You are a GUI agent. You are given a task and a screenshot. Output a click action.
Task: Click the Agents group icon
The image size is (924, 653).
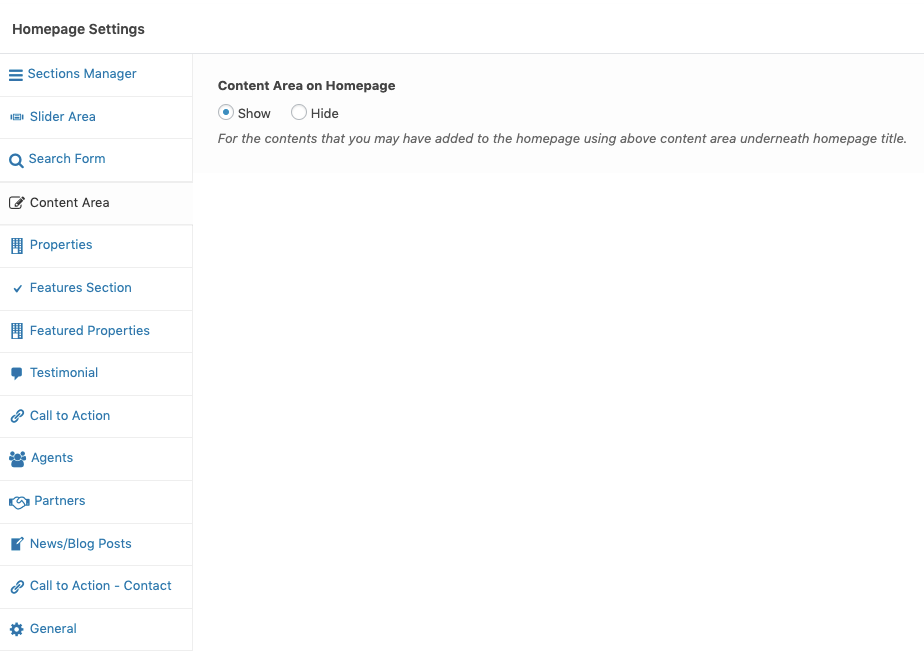18,459
